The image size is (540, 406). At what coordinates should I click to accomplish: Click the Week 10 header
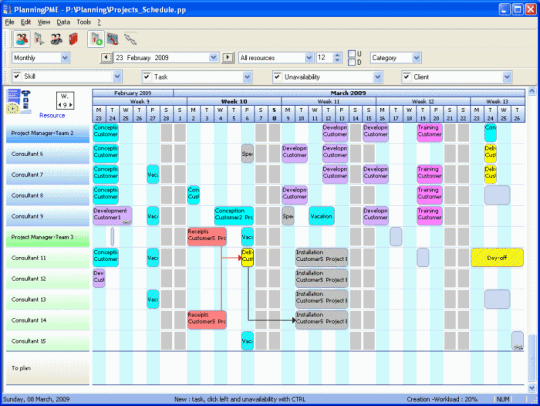(234, 101)
